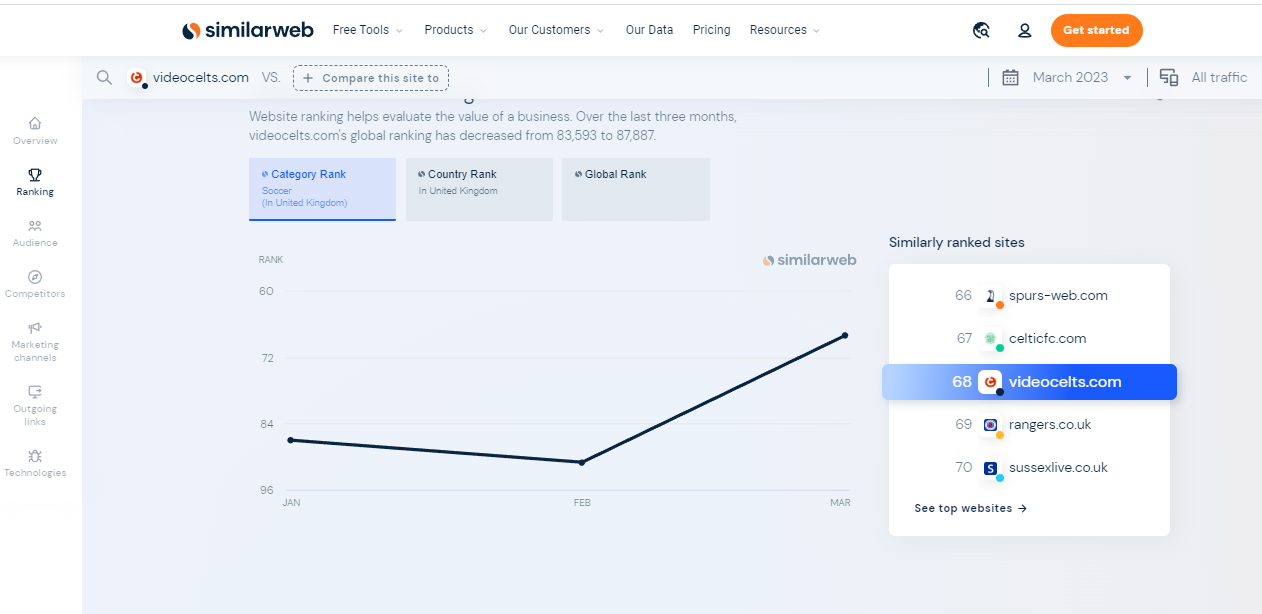The height and width of the screenshot is (614, 1262).
Task: Open Outgoing links sidebar icon
Action: tap(35, 393)
